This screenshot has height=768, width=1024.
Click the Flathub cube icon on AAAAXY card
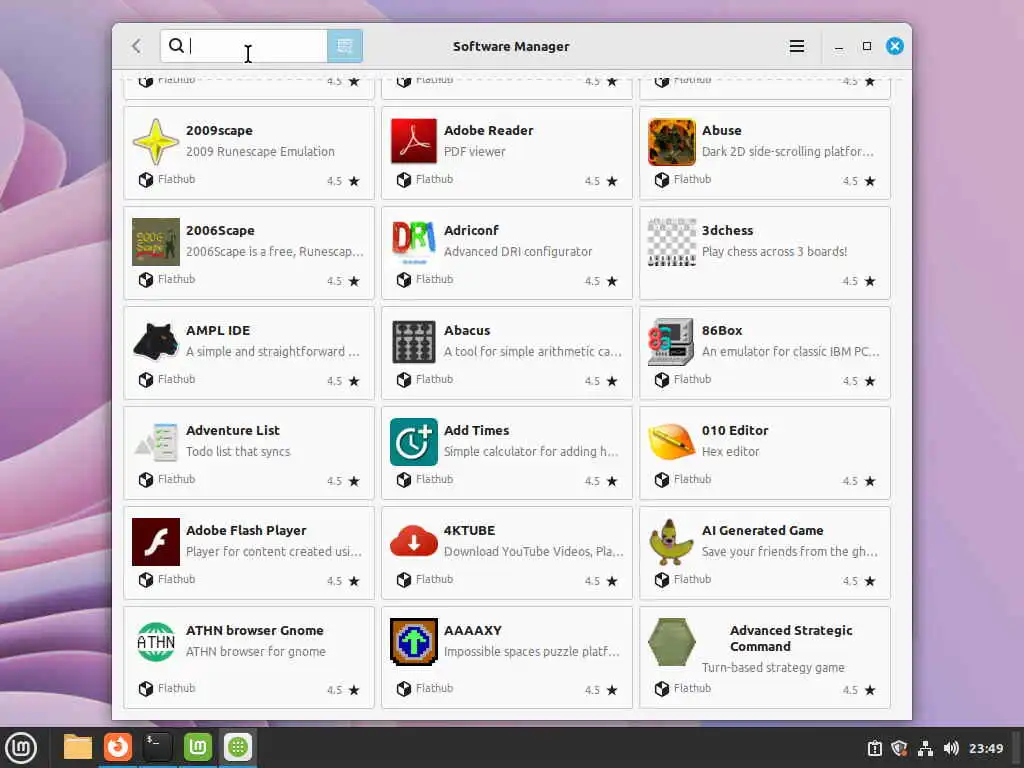(x=404, y=688)
